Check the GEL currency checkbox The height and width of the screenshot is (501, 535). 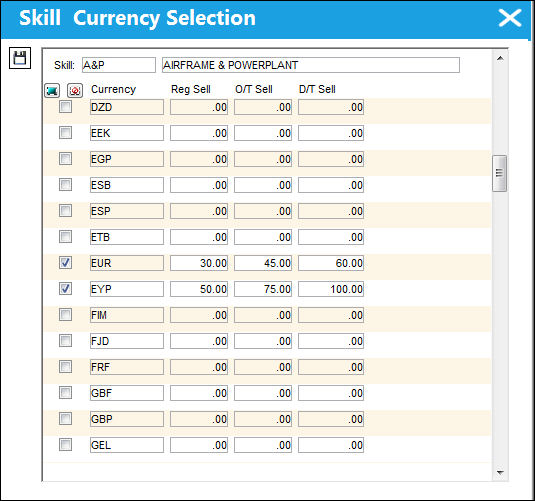point(65,445)
